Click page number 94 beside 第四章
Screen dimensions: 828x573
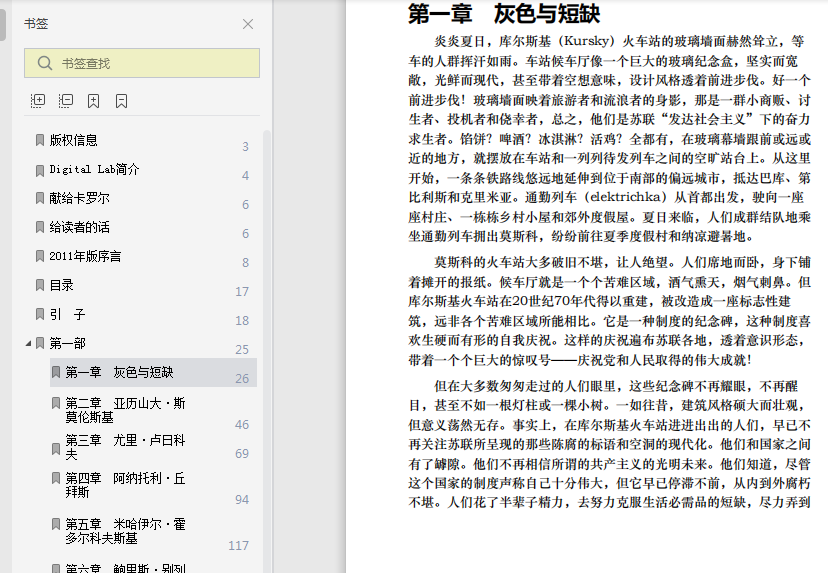point(242,500)
